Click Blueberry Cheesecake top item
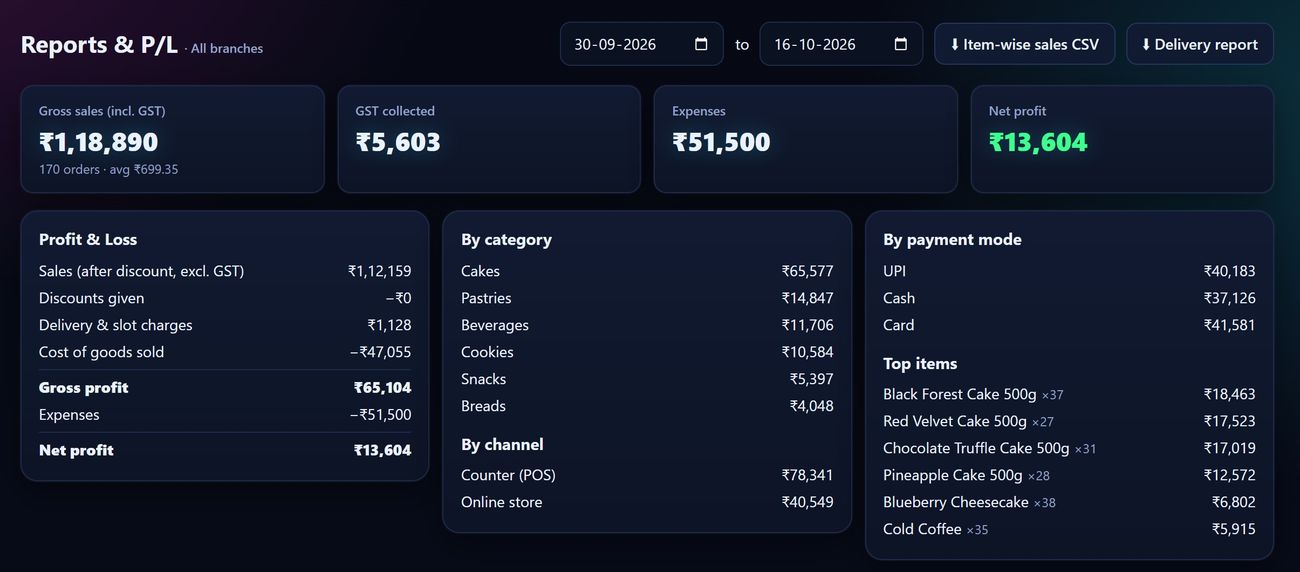1300x572 pixels. 956,502
